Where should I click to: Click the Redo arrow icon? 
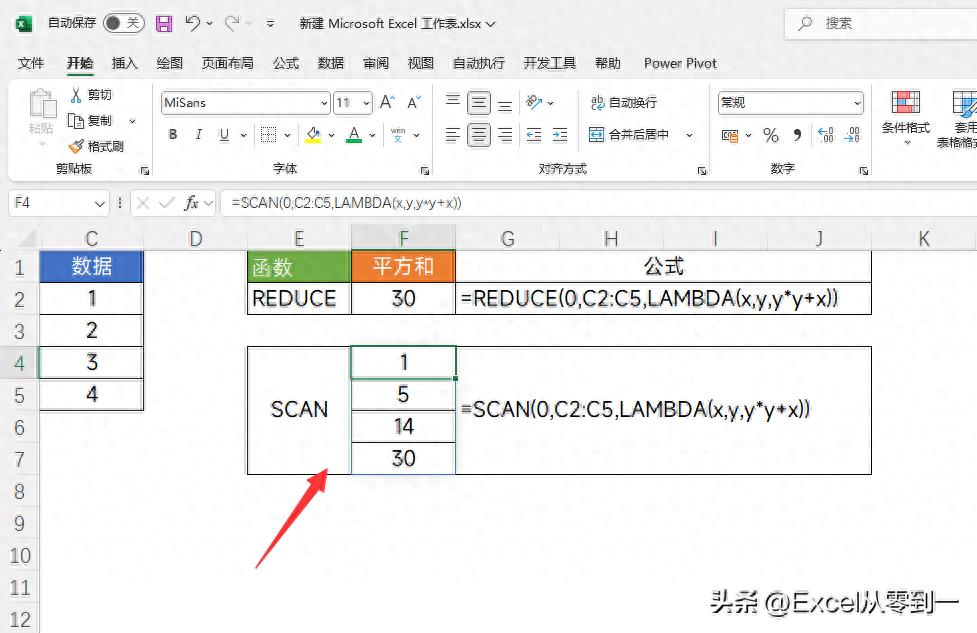coord(232,24)
